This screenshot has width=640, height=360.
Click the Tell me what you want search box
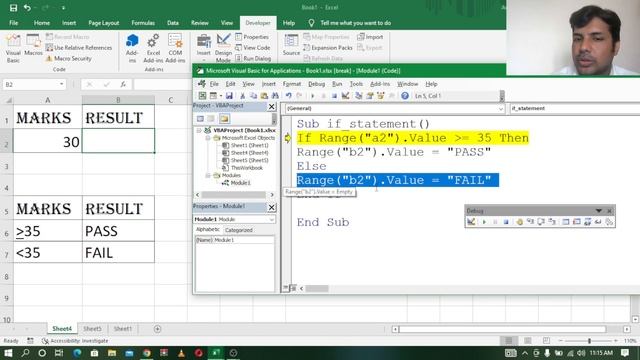355,23
